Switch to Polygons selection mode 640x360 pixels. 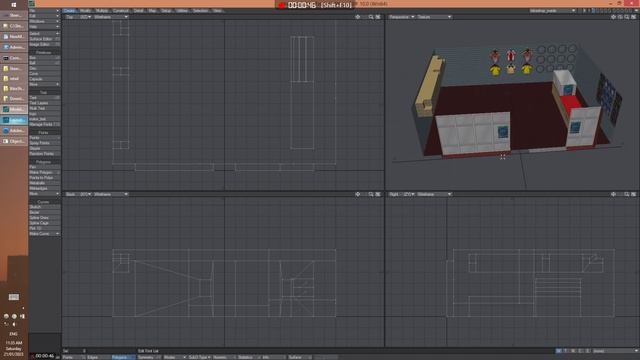point(123,357)
